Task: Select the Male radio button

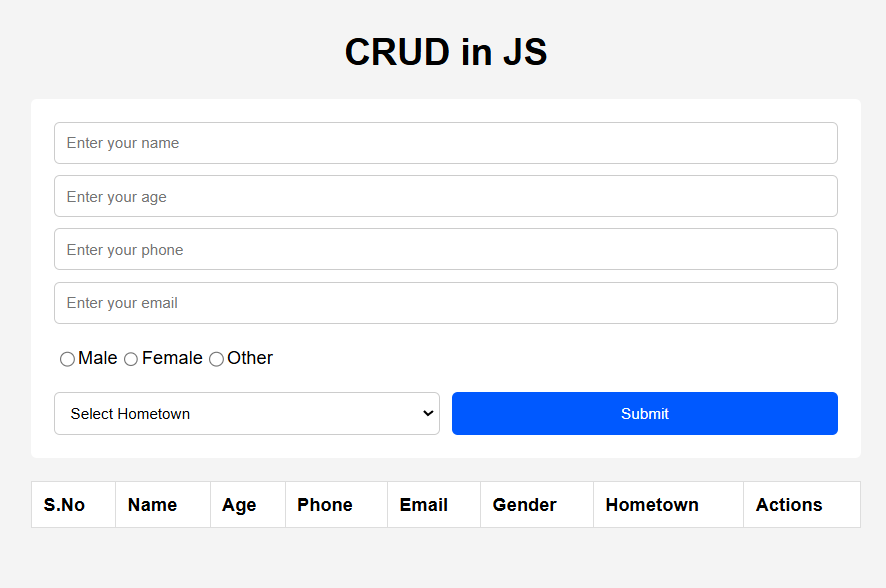Action: [67, 359]
